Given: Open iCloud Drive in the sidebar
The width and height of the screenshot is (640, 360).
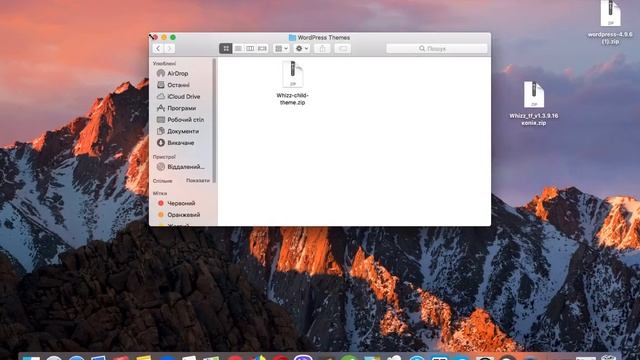Looking at the screenshot, I should point(182,96).
